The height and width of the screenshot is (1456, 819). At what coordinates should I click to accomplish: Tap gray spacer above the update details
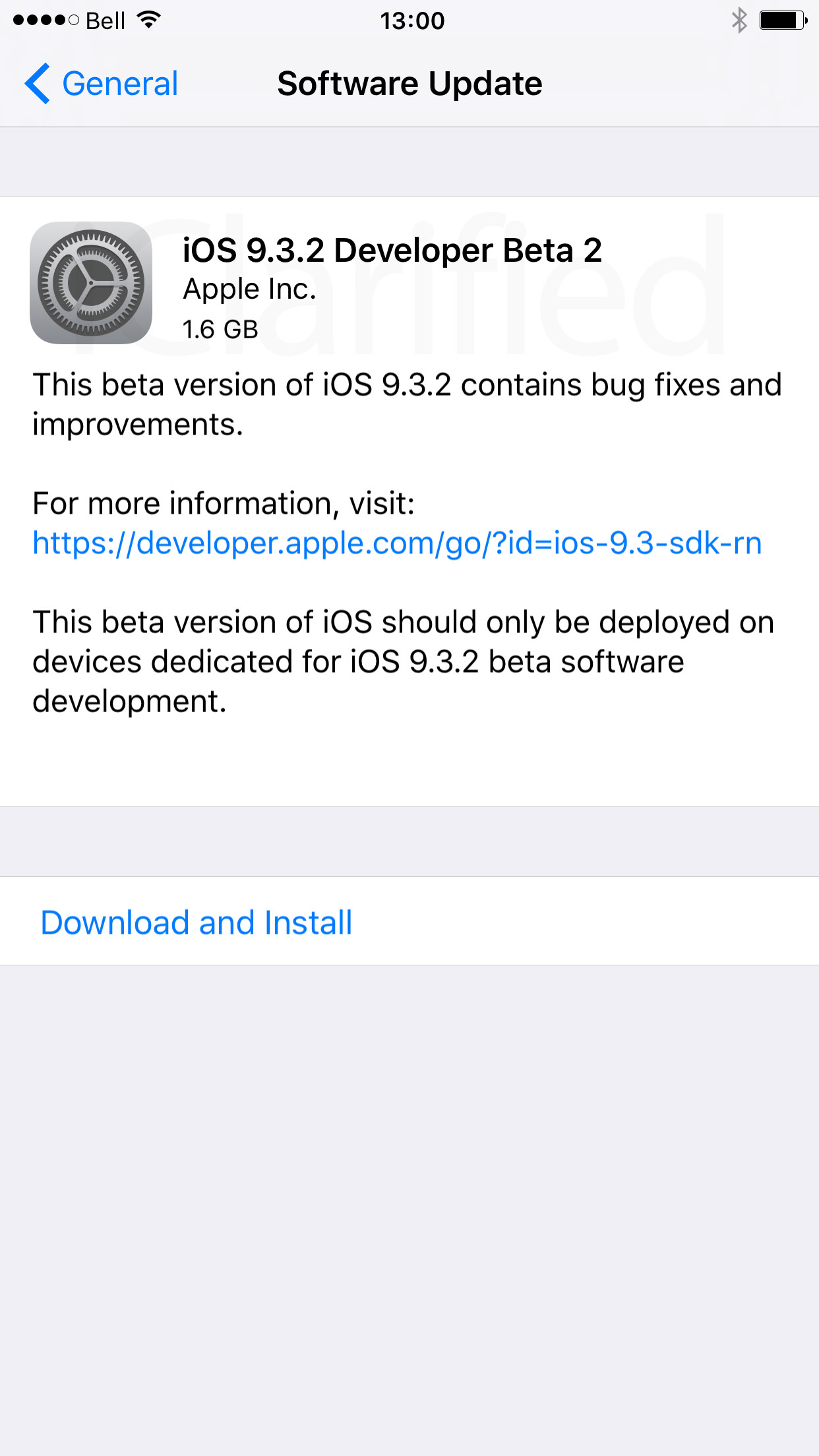coord(409,162)
